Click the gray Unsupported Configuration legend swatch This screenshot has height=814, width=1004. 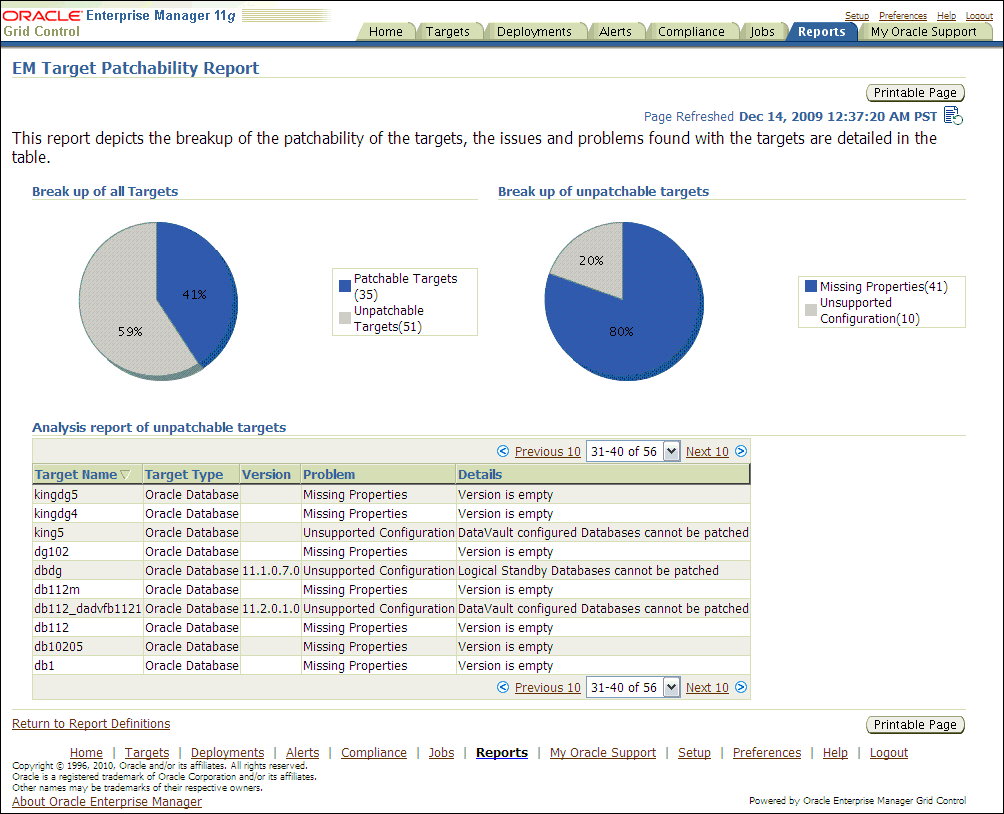(x=811, y=310)
